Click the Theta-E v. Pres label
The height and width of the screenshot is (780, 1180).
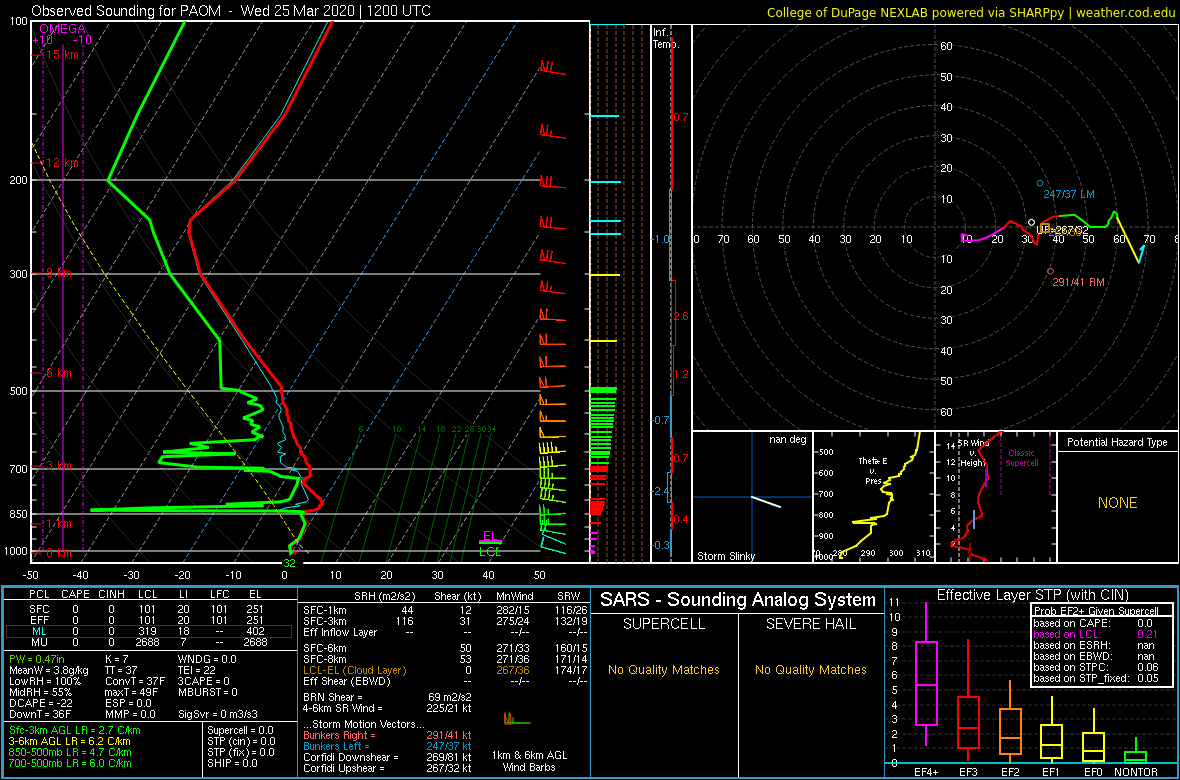(x=874, y=471)
